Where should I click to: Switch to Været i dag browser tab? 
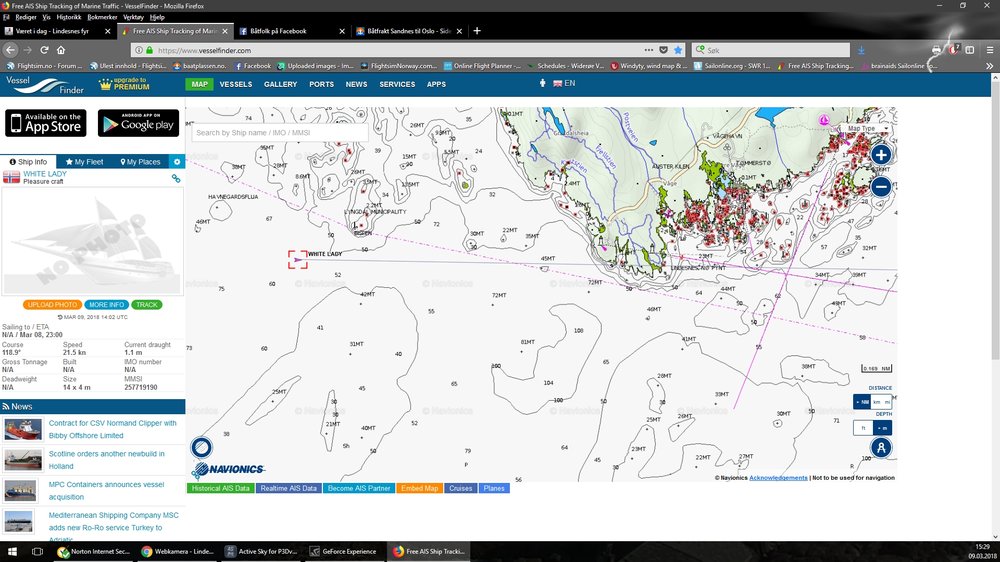(x=52, y=31)
